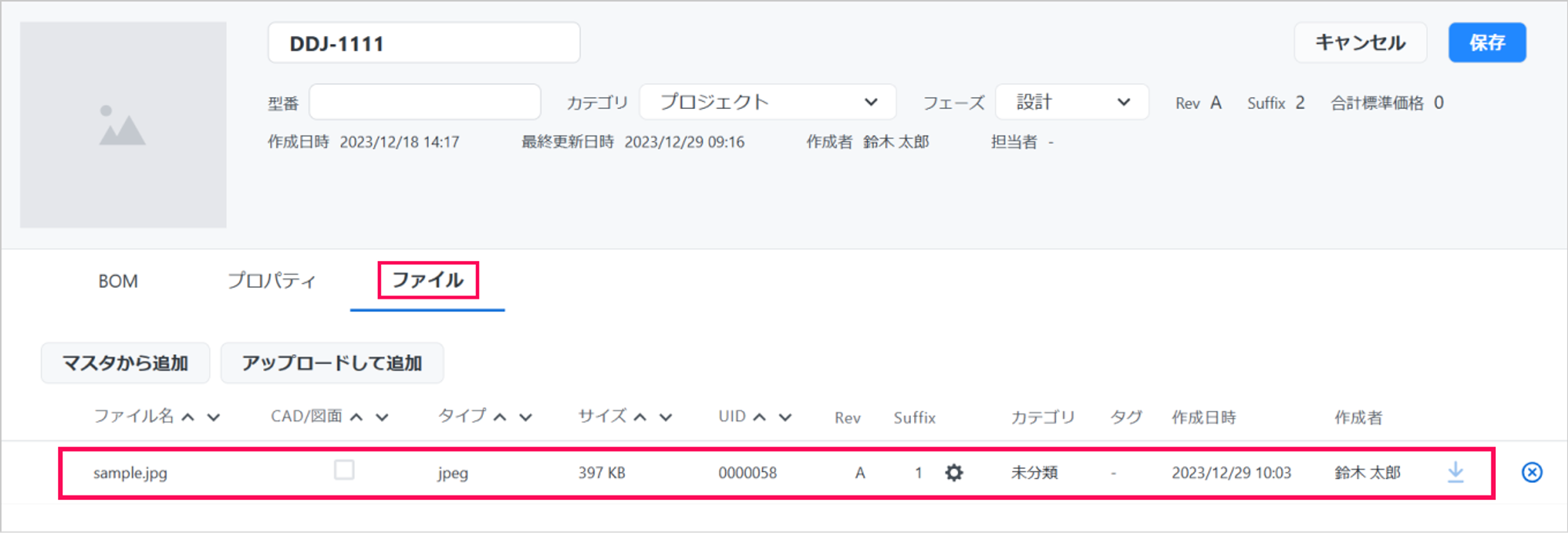The width and height of the screenshot is (1568, 533).
Task: Sort file name column descending
Action: pyautogui.click(x=213, y=417)
